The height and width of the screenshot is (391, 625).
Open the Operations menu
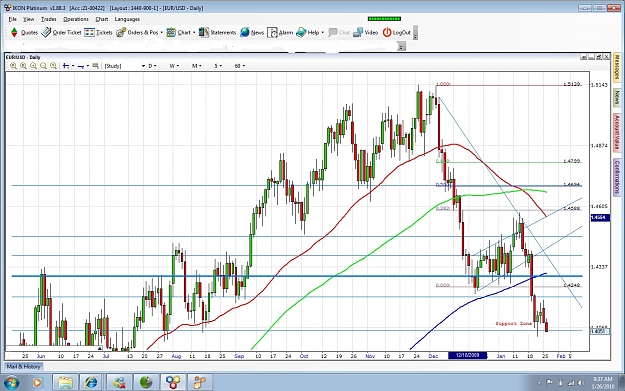(76, 19)
